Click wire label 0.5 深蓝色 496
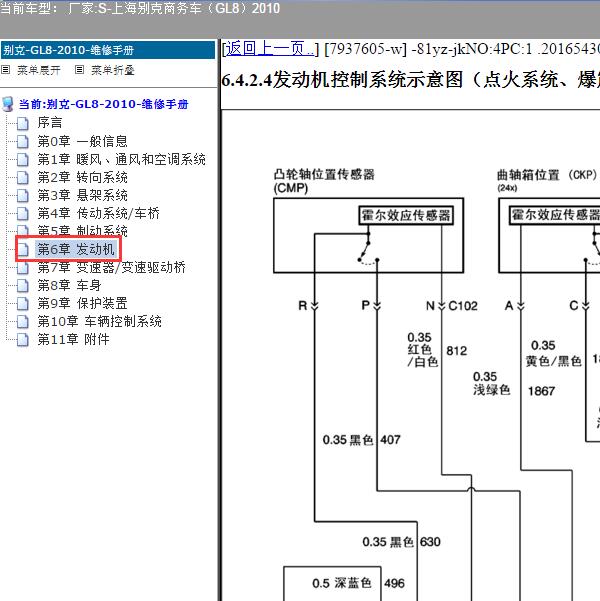The height and width of the screenshot is (601, 600). click(x=358, y=583)
